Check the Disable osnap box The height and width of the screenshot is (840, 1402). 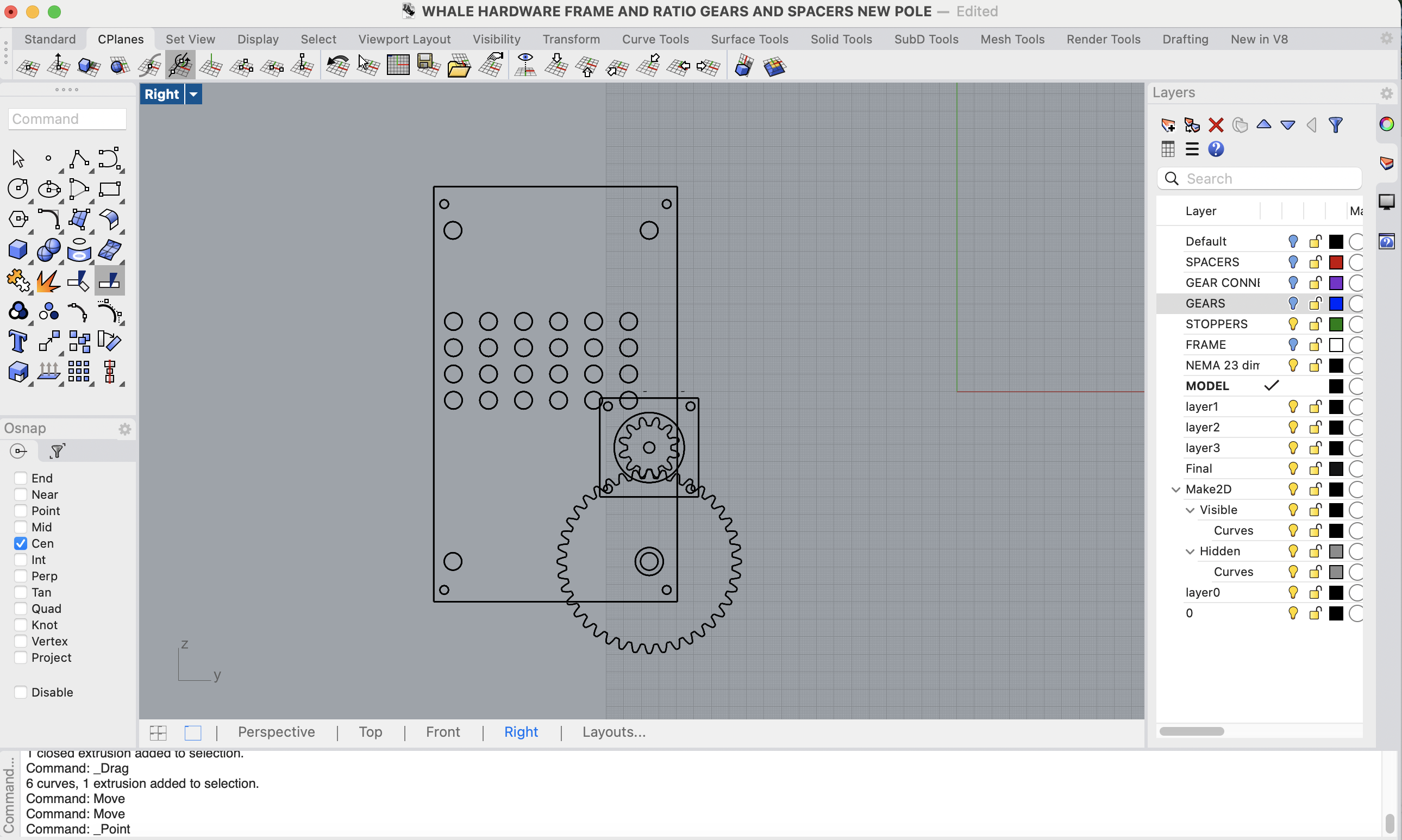[20, 692]
